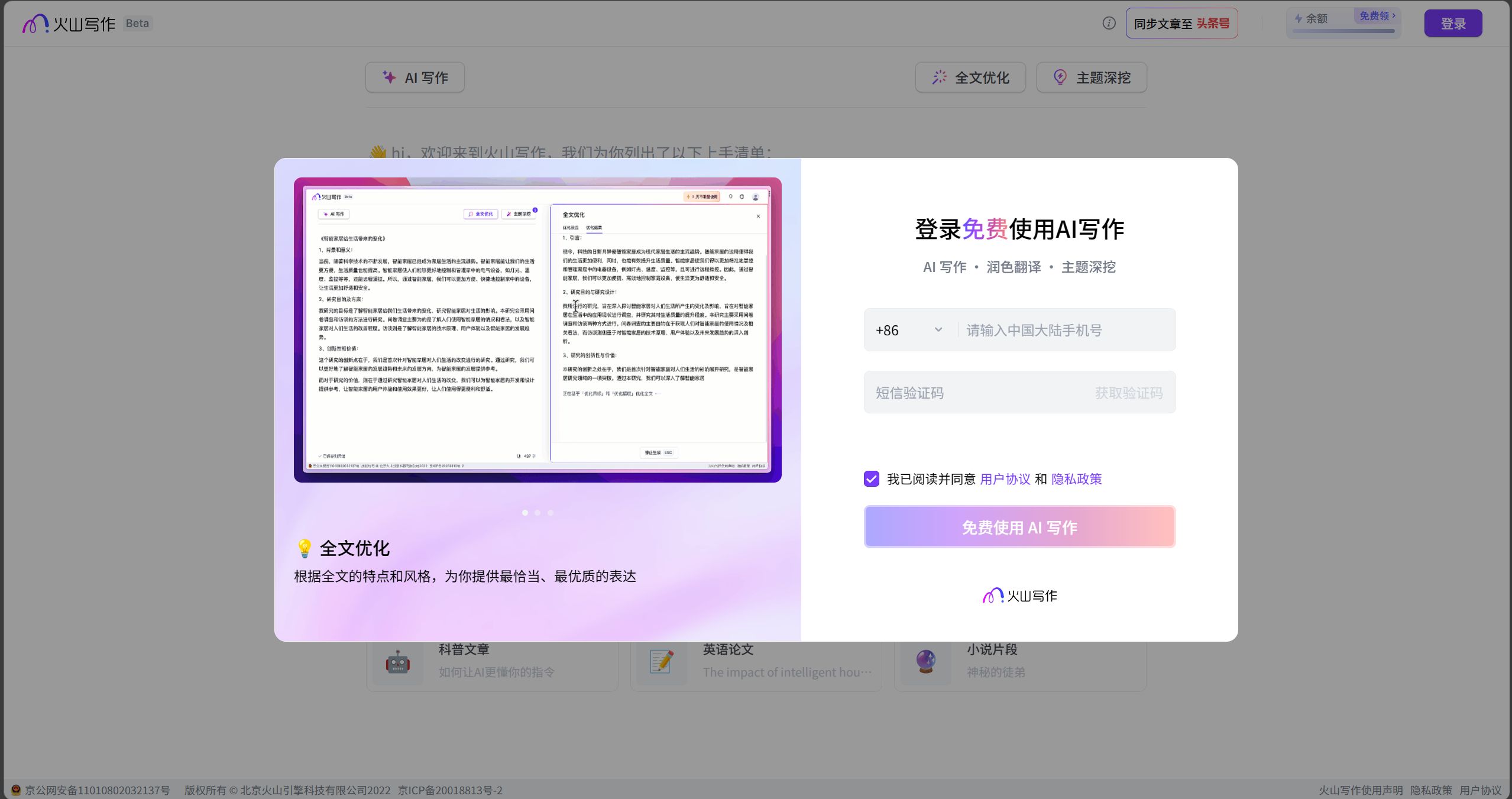Select the third carousel dot indicator
Viewport: 1512px width, 799px height.
[x=551, y=513]
